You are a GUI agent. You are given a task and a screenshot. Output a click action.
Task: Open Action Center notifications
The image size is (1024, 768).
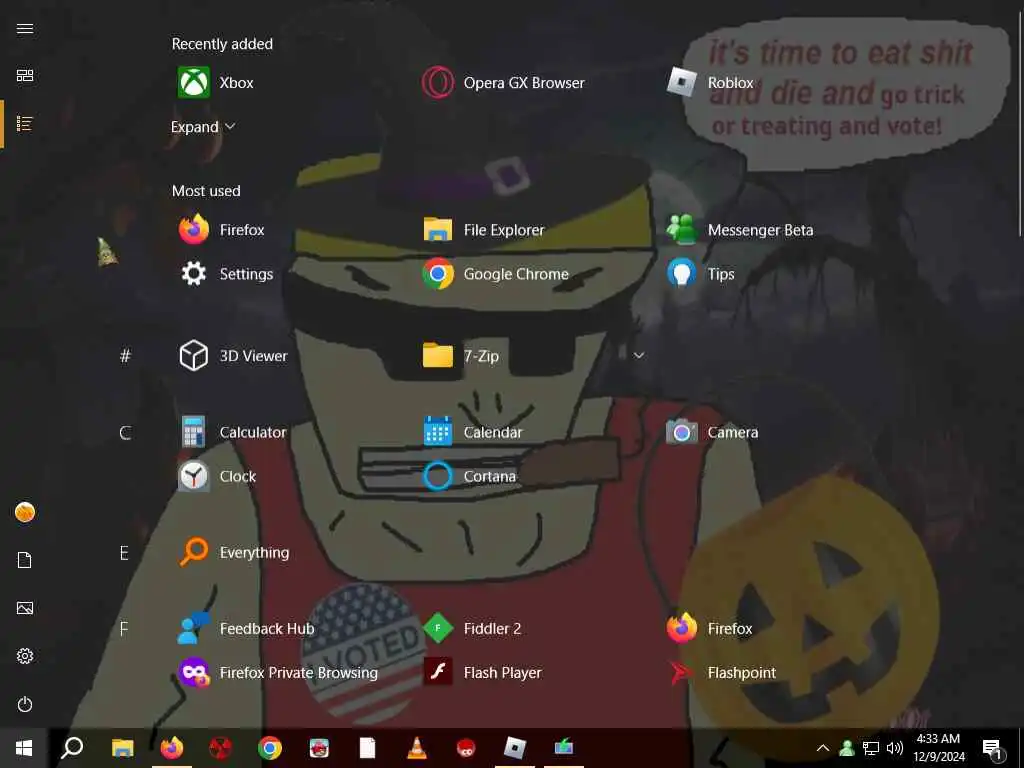(993, 748)
